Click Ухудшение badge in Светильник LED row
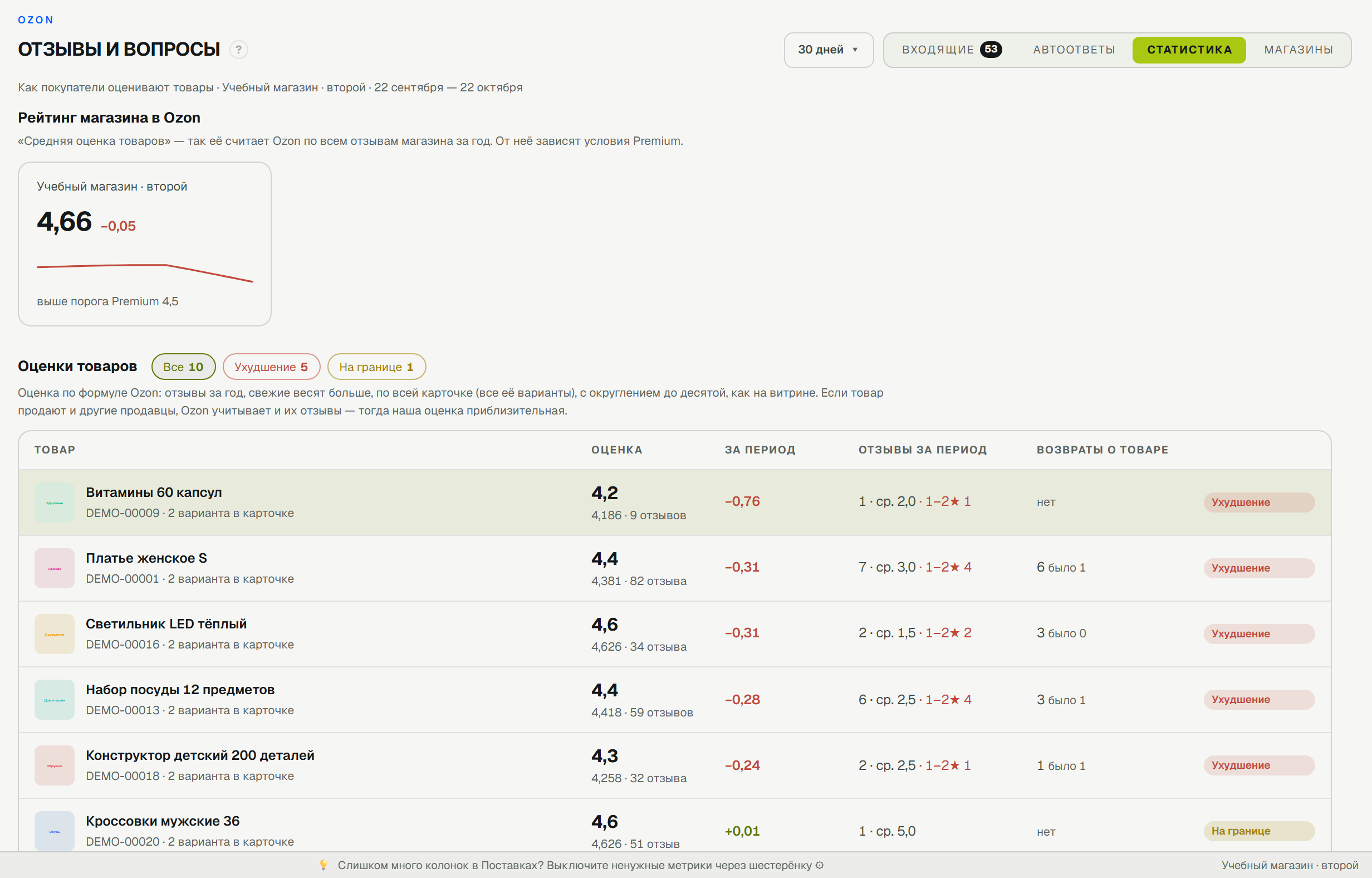This screenshot has width=1372, height=878. [x=1259, y=633]
